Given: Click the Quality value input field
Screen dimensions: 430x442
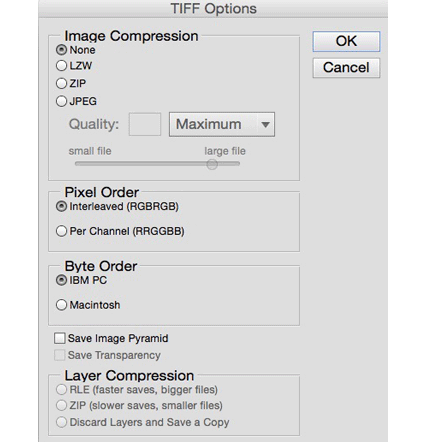Looking at the screenshot, I should point(145,124).
